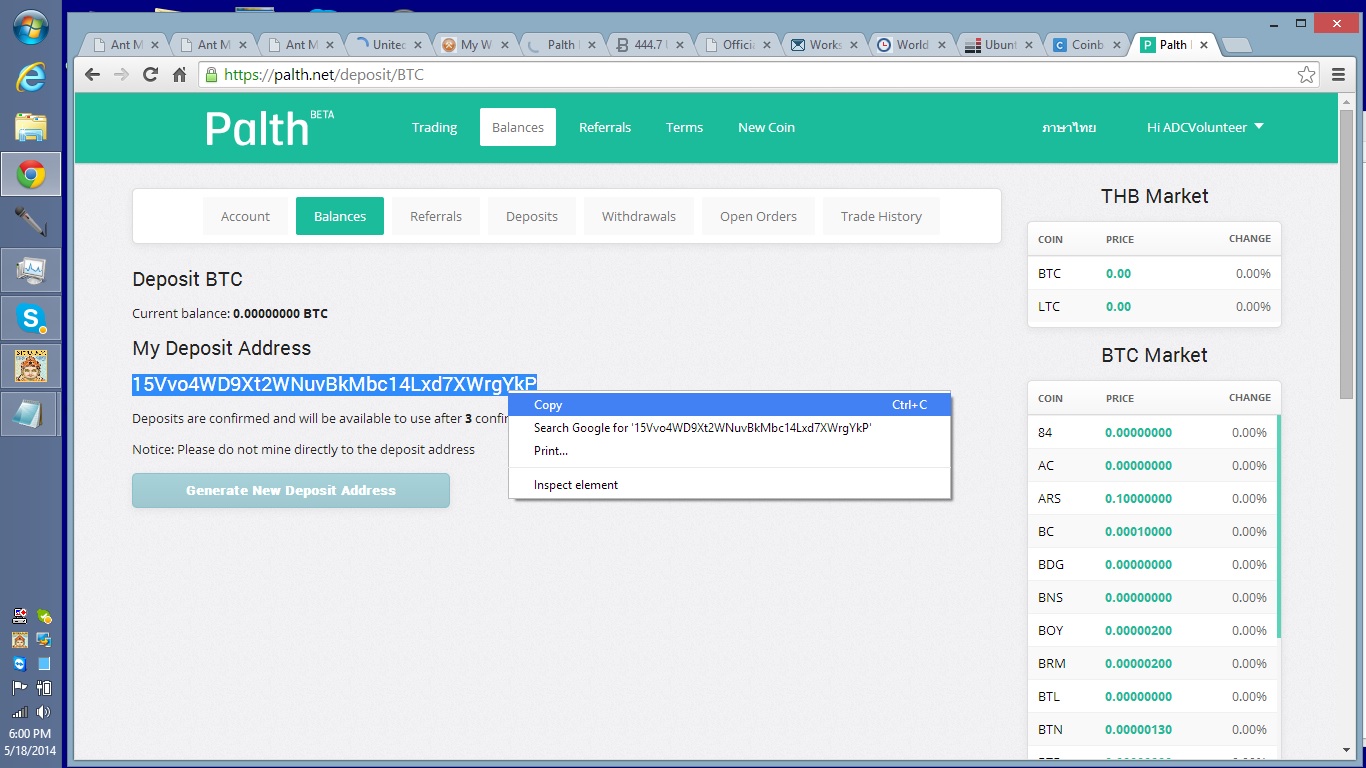Open ARS in the BTC Market list

1153,498
